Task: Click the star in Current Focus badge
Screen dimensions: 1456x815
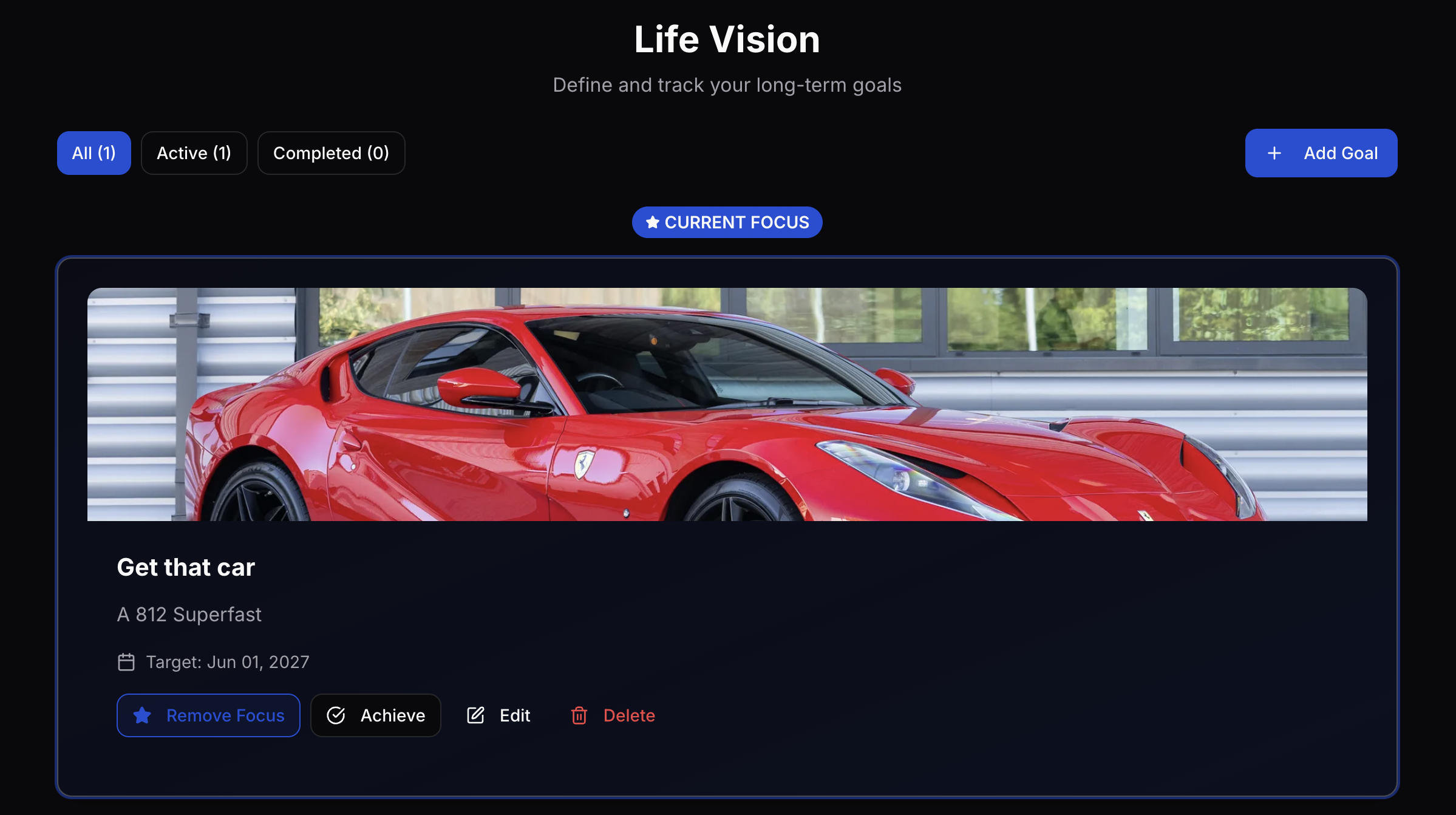Action: point(652,222)
